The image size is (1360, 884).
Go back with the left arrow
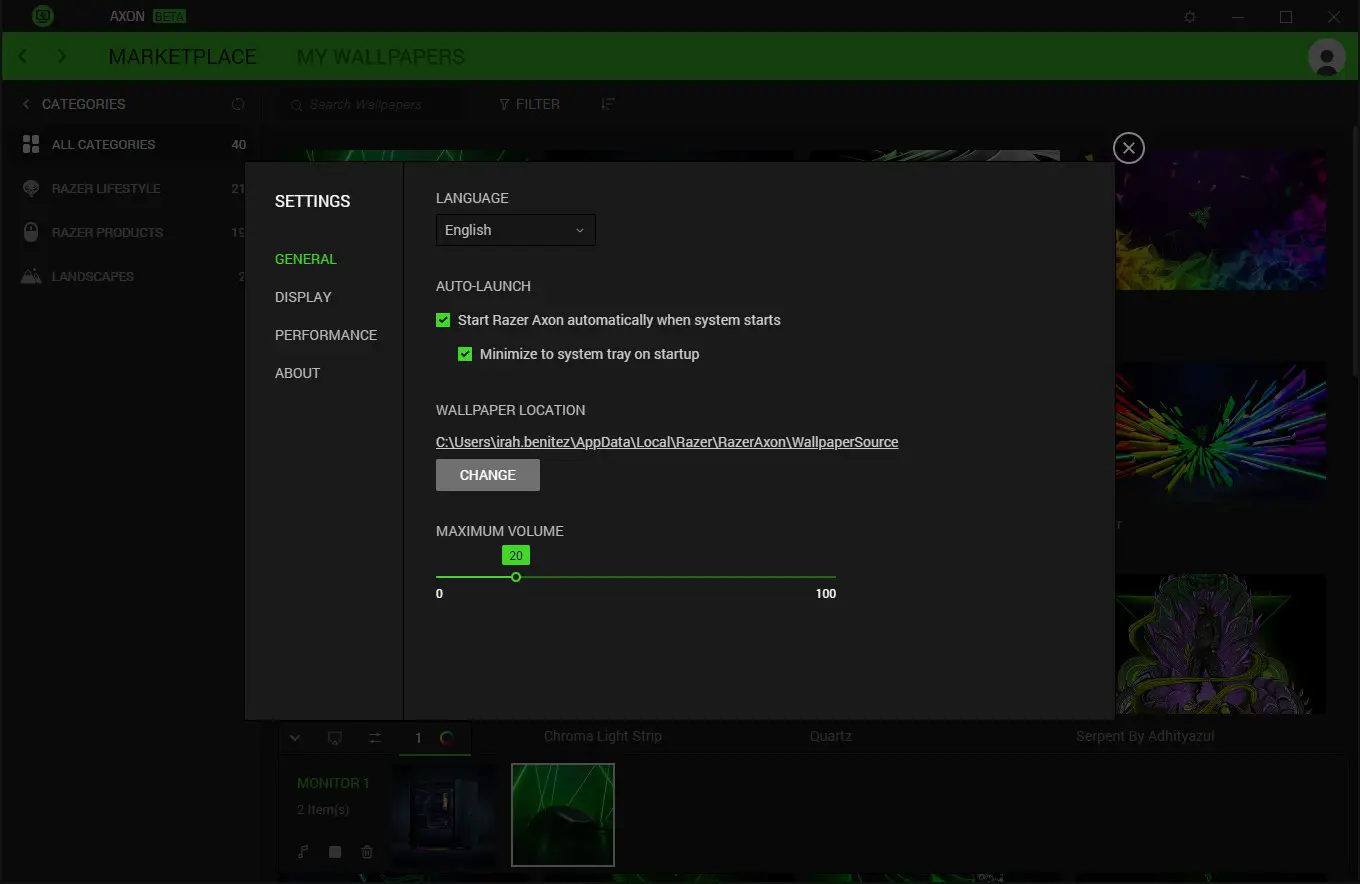coord(23,56)
